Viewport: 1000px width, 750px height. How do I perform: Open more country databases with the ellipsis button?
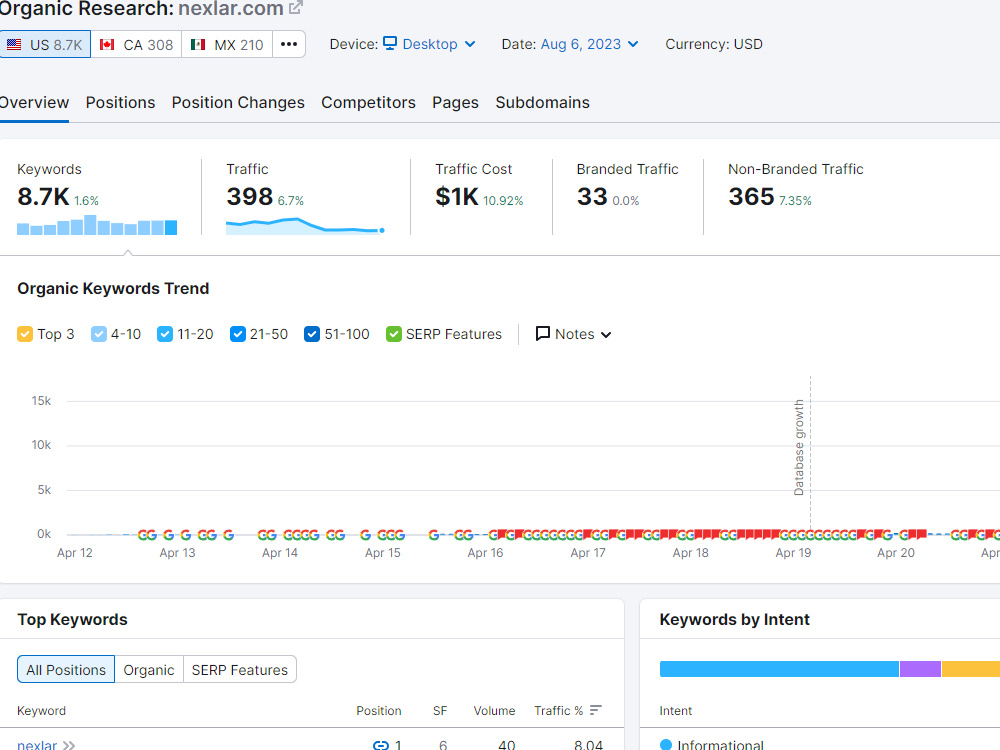pos(289,45)
